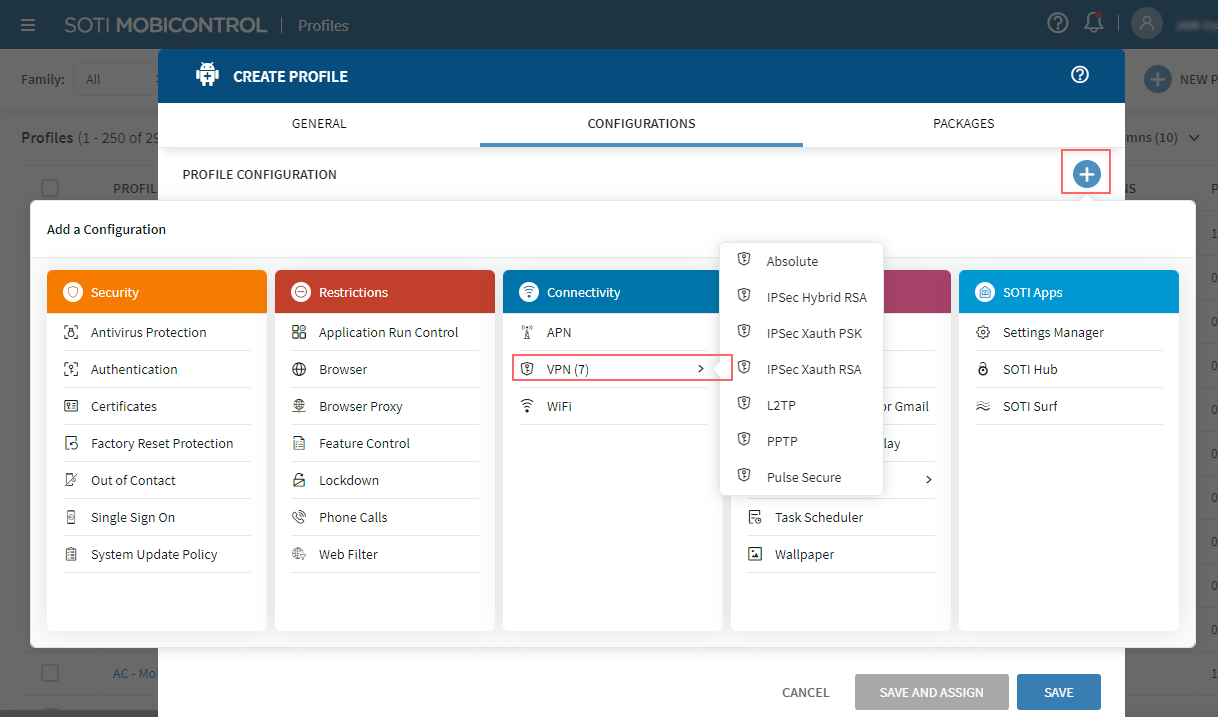Open the AC - Mo profile link

point(135,673)
